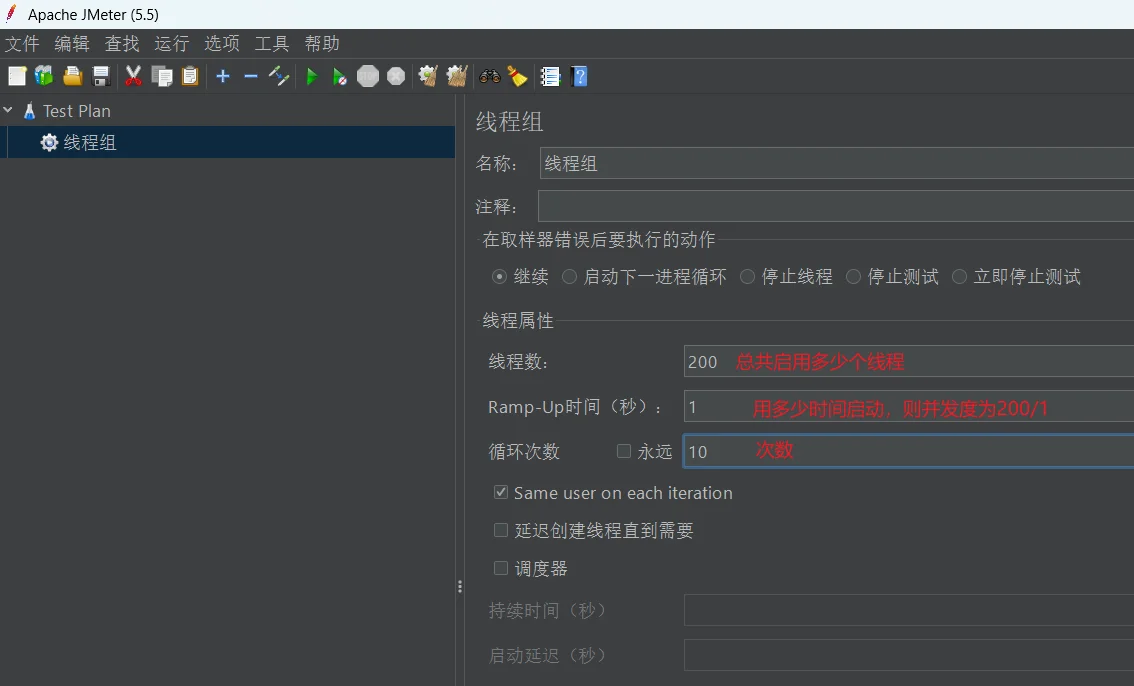
Task: Click the Copy icon in toolbar
Action: coord(161,76)
